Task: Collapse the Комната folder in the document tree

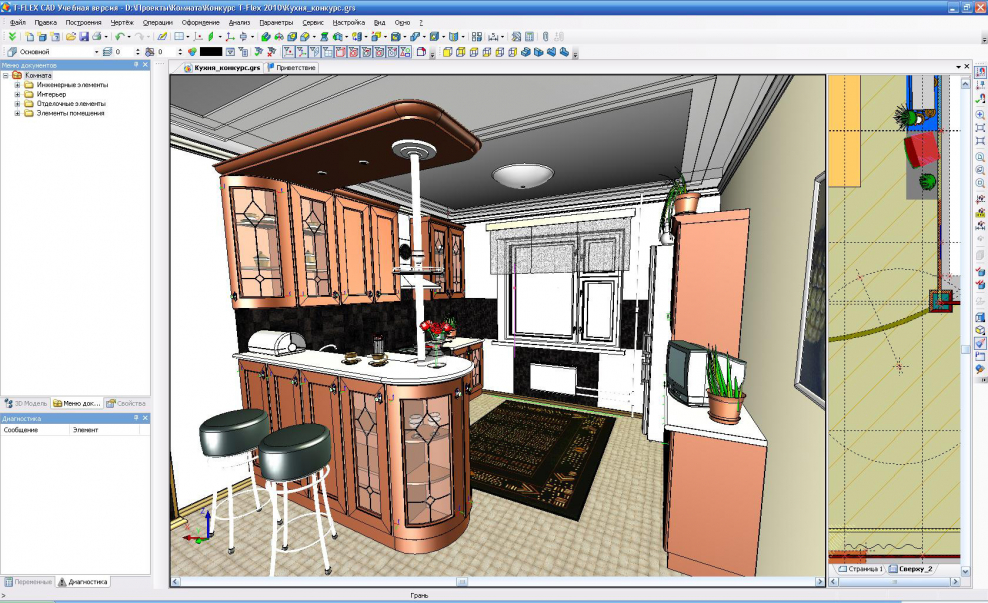Action: pyautogui.click(x=6, y=75)
